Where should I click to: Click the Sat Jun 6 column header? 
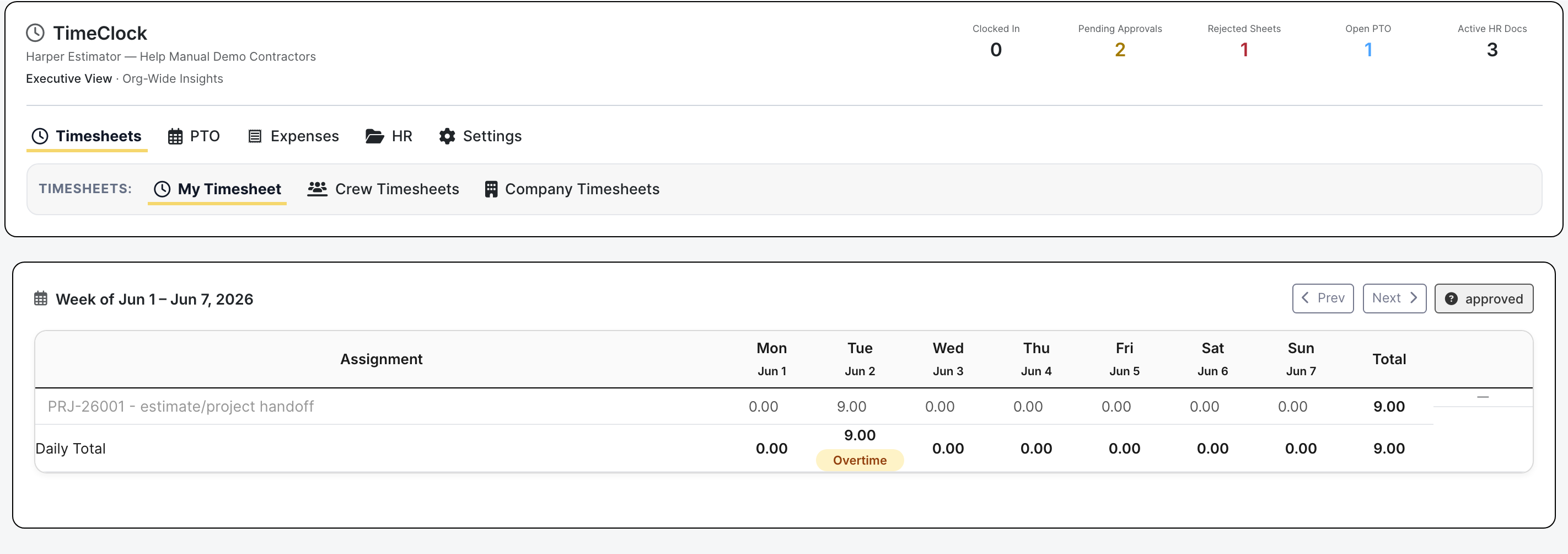[1212, 359]
